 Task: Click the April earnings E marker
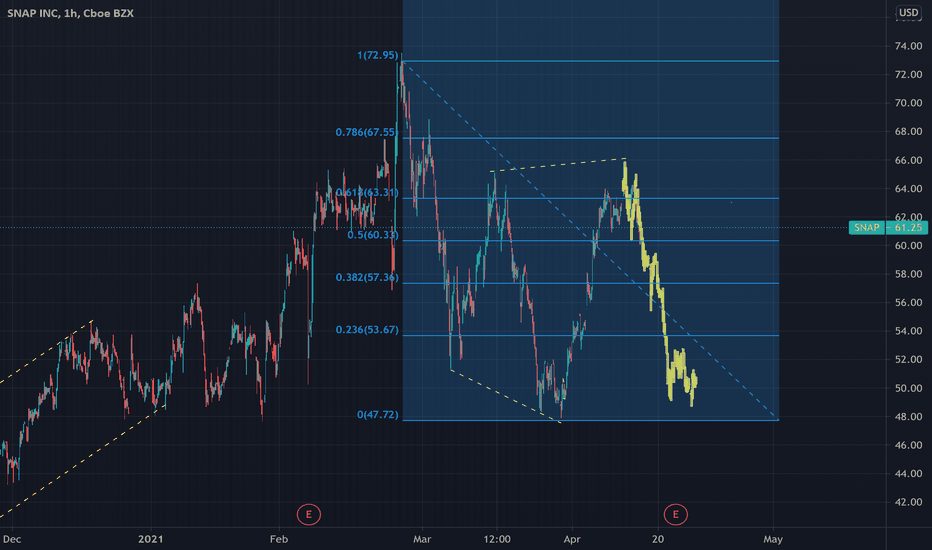pos(675,514)
